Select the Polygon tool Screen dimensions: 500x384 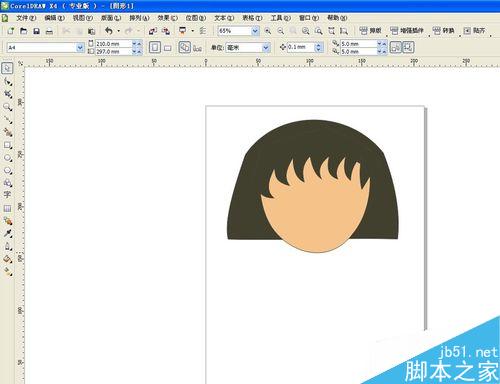(x=7, y=170)
